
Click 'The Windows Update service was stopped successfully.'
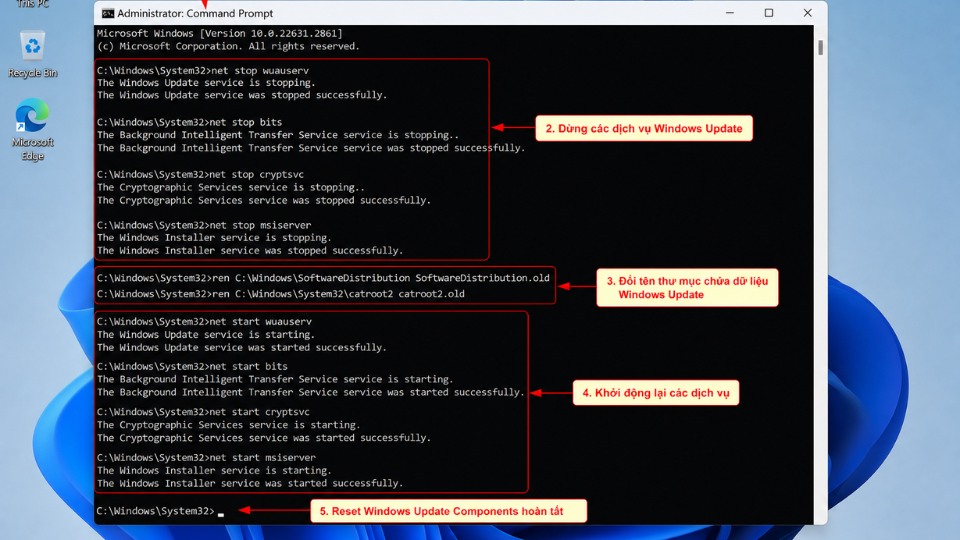click(242, 96)
